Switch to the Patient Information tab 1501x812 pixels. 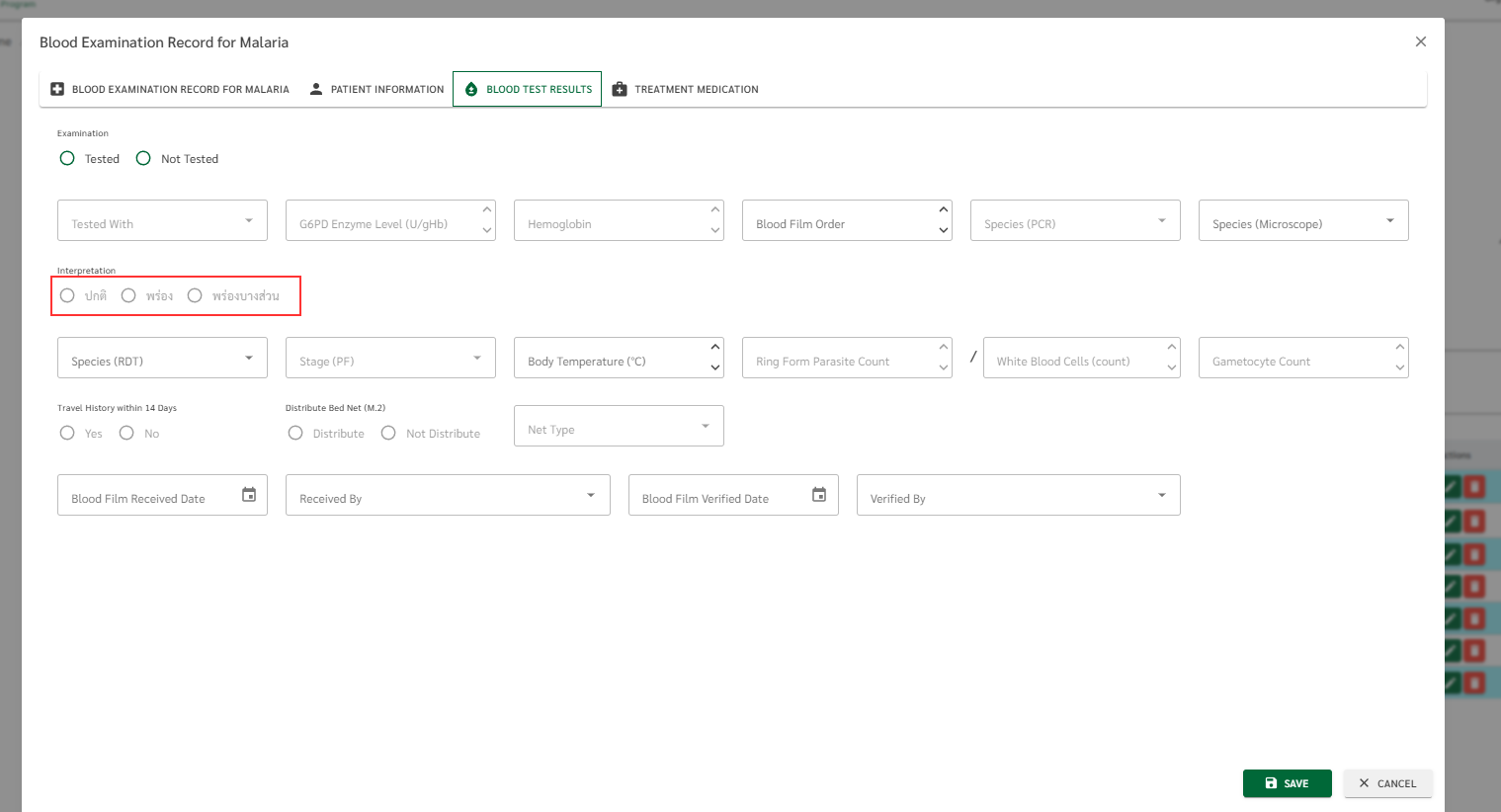tap(376, 89)
